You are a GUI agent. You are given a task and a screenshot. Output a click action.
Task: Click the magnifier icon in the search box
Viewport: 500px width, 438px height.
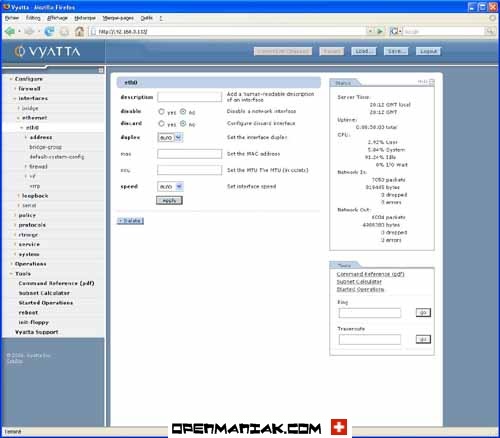coord(490,32)
